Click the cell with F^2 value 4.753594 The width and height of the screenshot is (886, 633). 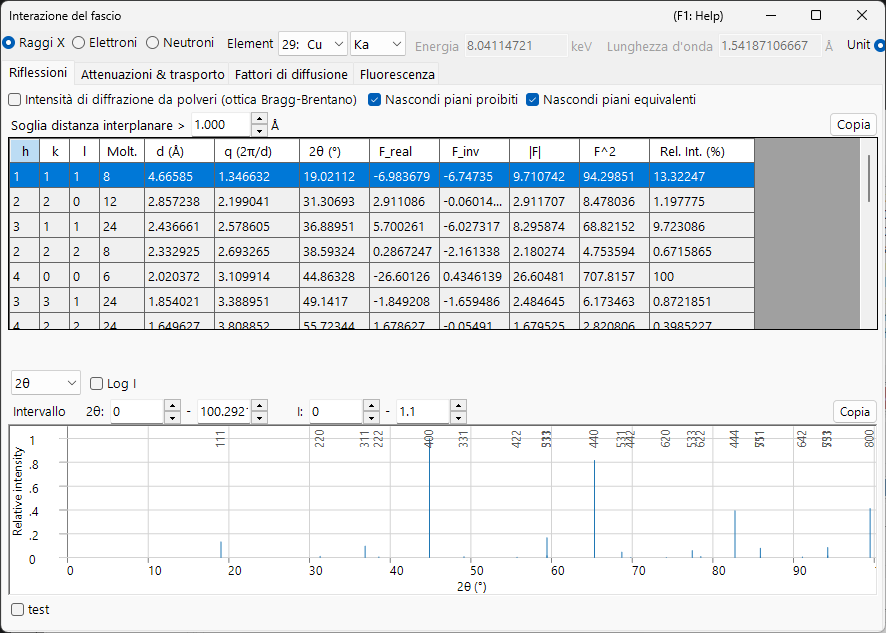(614, 251)
